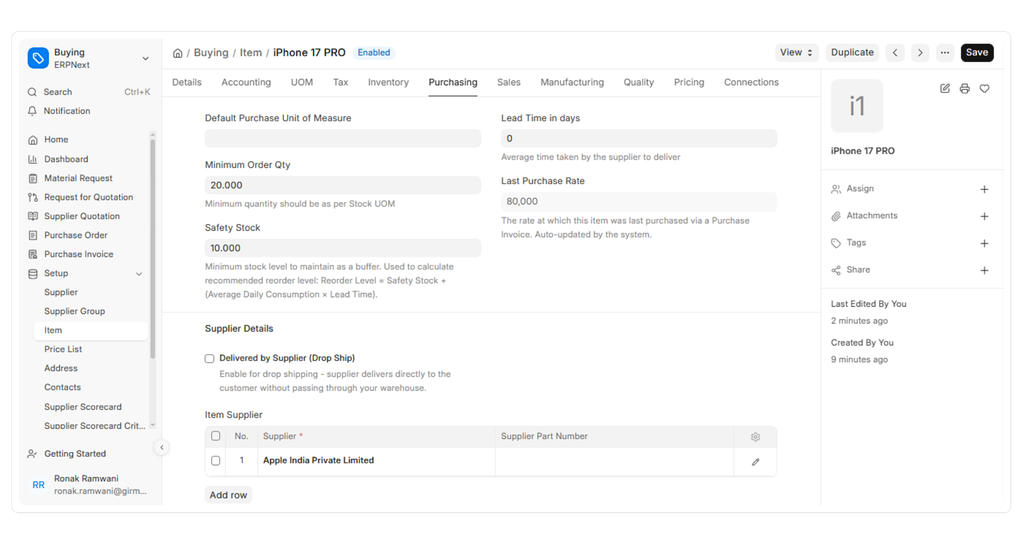Switch to the Connections tab
Image resolution: width=1024 pixels, height=550 pixels.
click(751, 82)
